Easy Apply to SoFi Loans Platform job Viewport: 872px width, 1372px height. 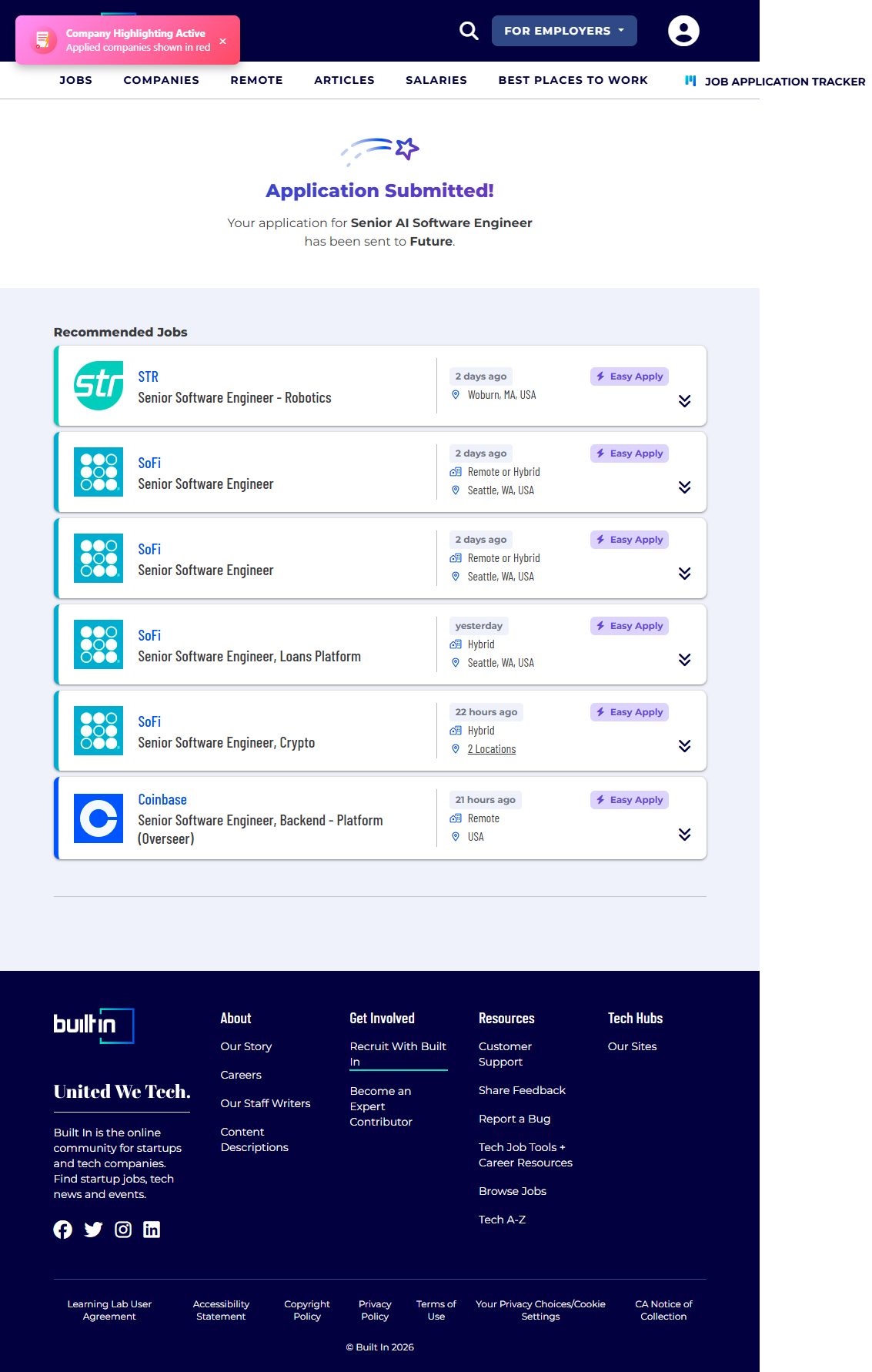pyautogui.click(x=629, y=626)
